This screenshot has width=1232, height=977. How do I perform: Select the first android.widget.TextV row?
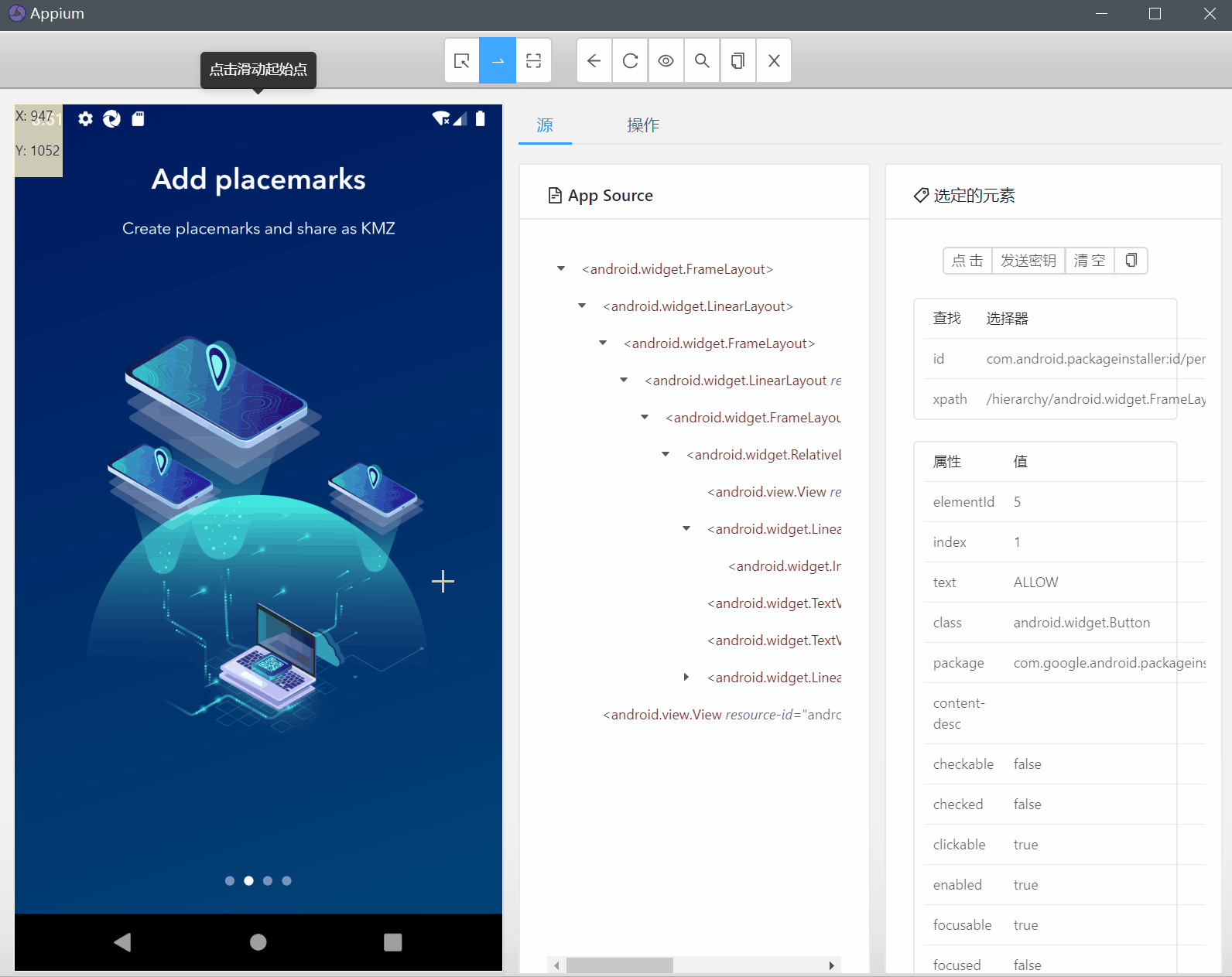tap(774, 603)
